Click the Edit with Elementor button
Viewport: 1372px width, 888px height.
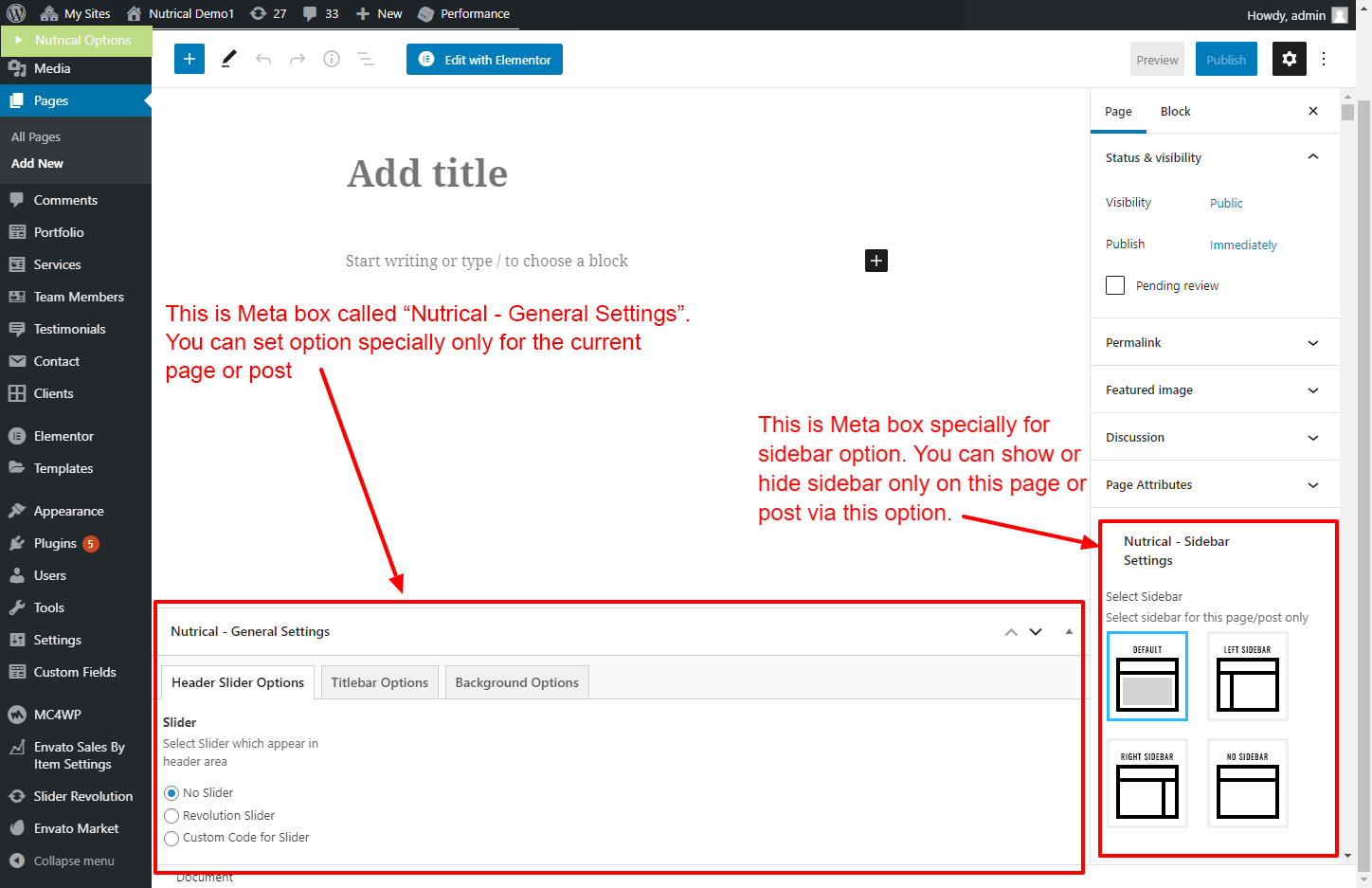[x=484, y=59]
